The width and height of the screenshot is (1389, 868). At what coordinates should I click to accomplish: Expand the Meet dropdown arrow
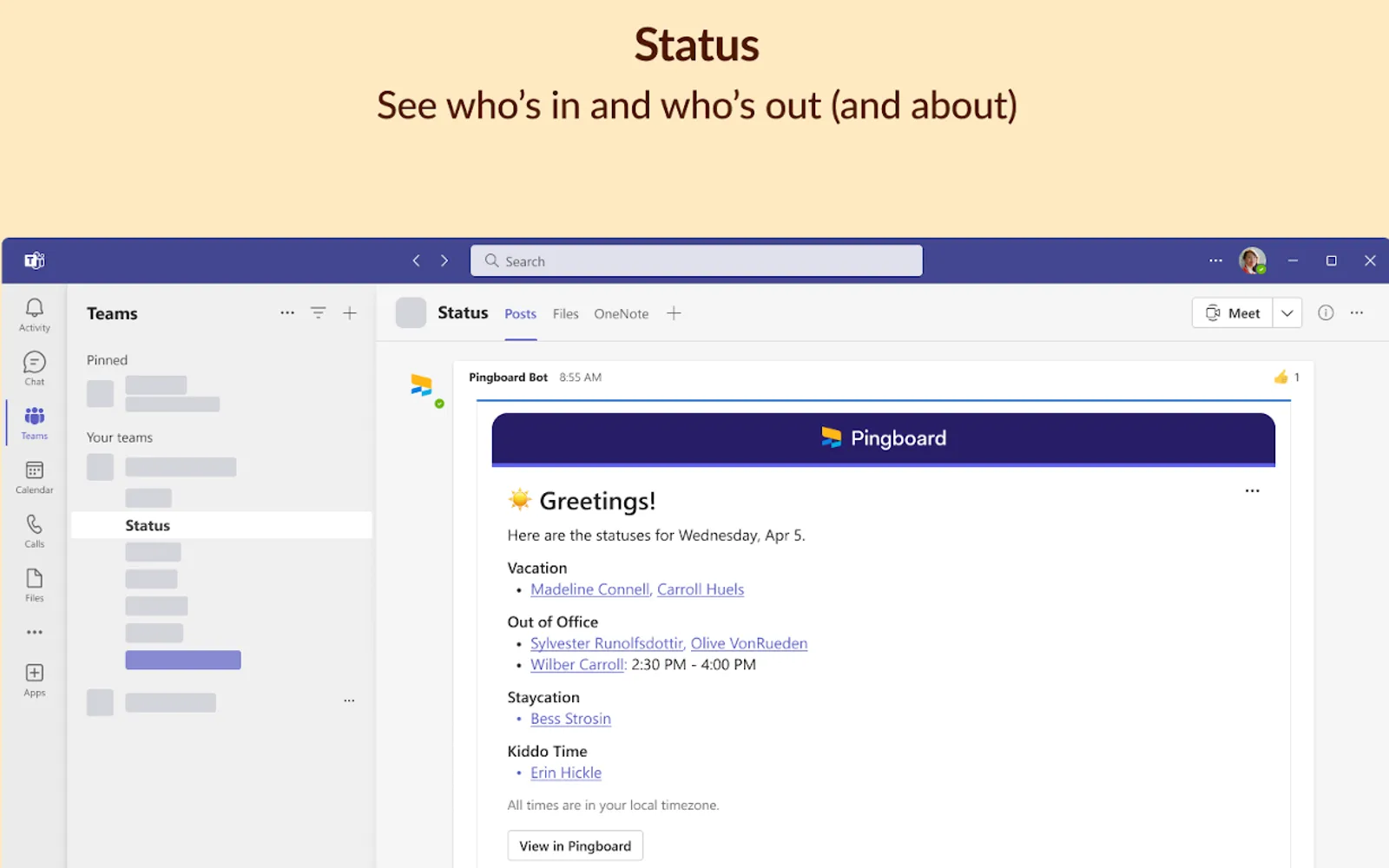tap(1287, 312)
